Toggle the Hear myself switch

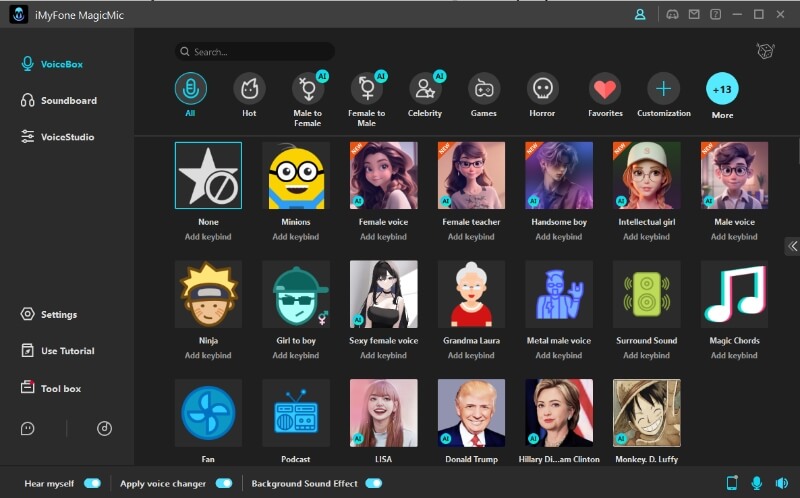coord(92,483)
